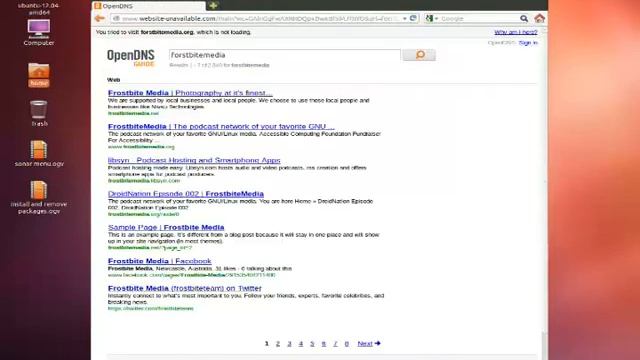Open the search engine selector dropdown
640x360 pixels.
point(432,18)
